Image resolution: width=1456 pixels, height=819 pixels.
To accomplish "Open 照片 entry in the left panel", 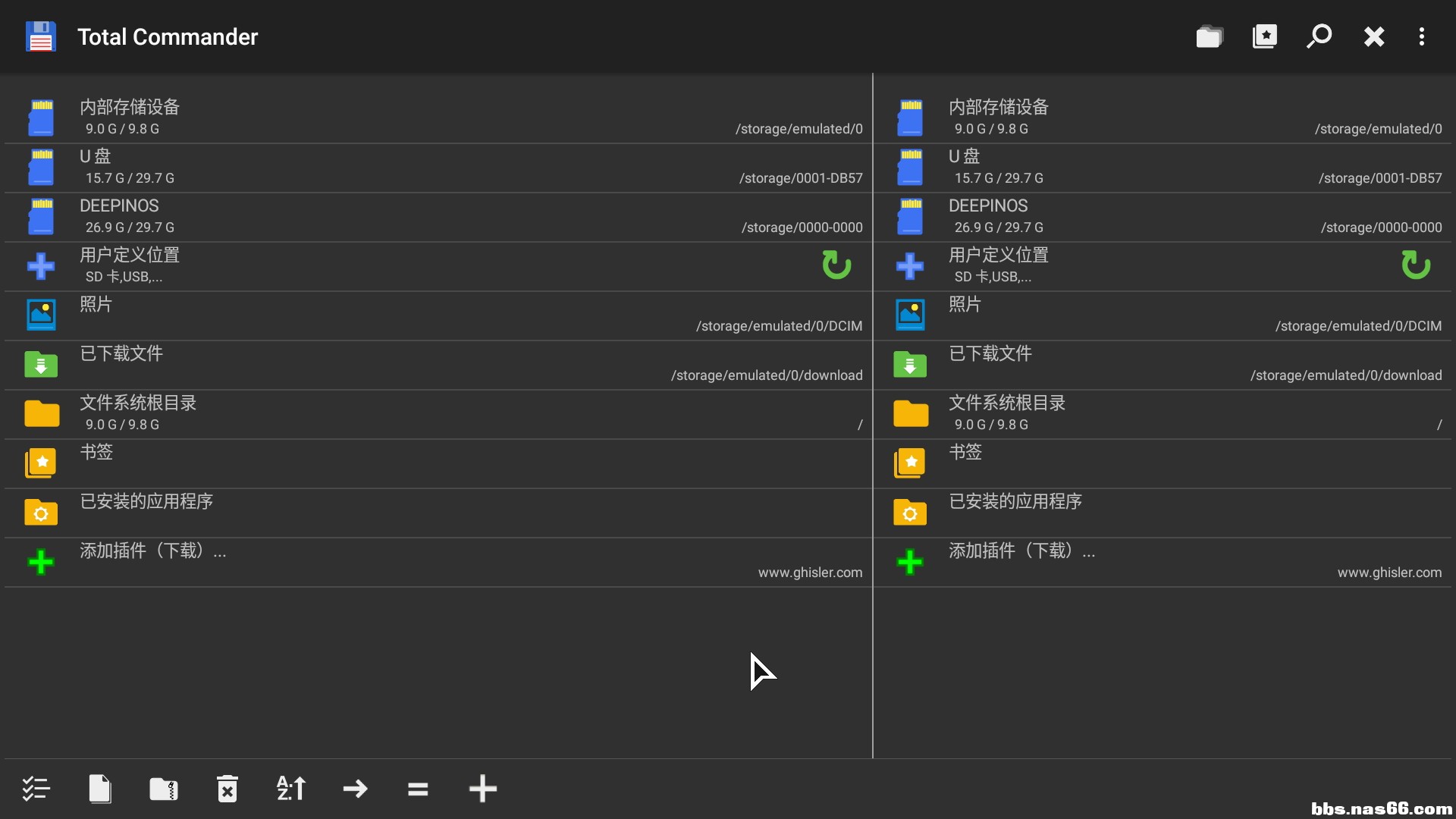I will tap(438, 315).
